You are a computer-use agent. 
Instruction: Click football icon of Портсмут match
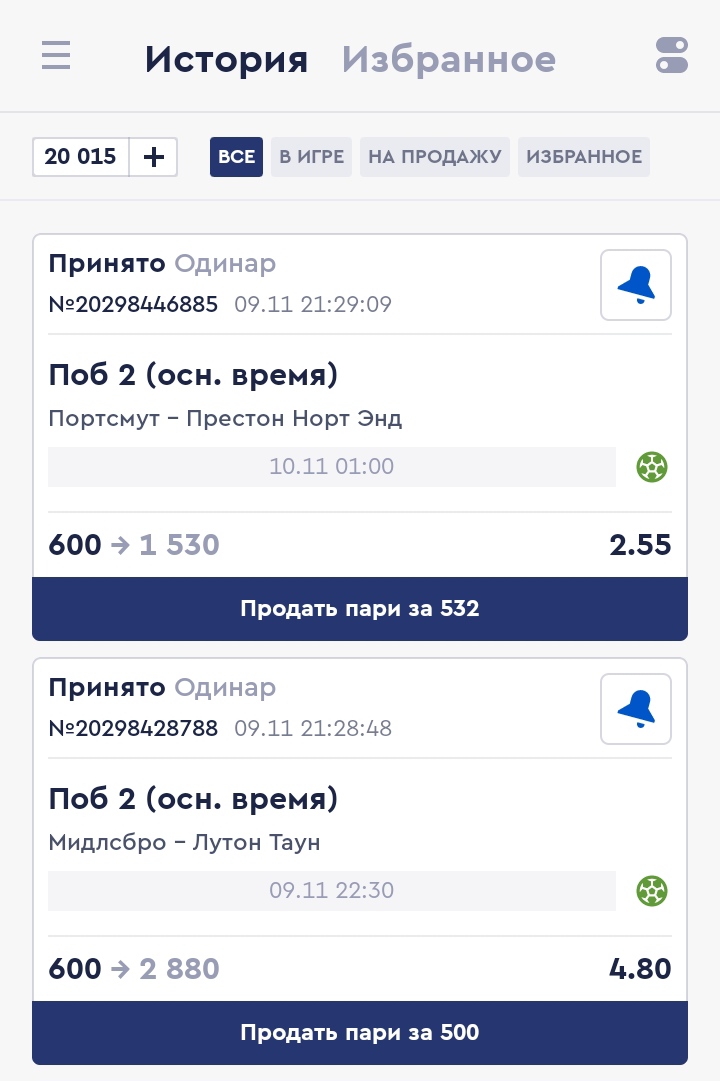(652, 466)
